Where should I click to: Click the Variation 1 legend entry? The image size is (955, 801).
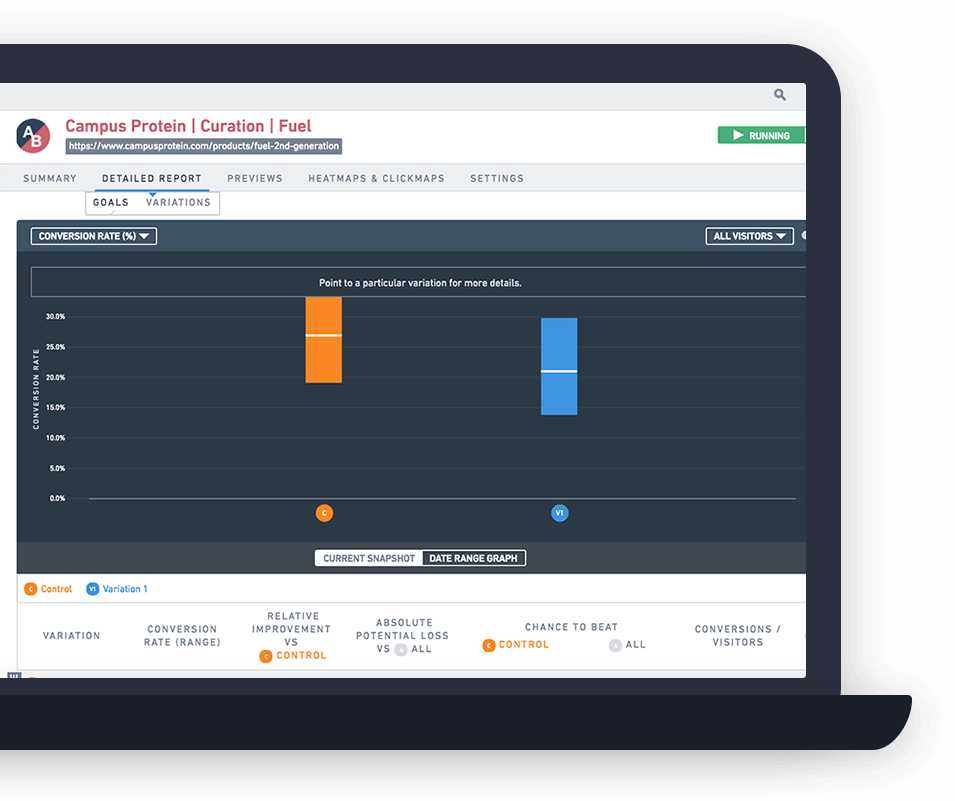pos(117,589)
